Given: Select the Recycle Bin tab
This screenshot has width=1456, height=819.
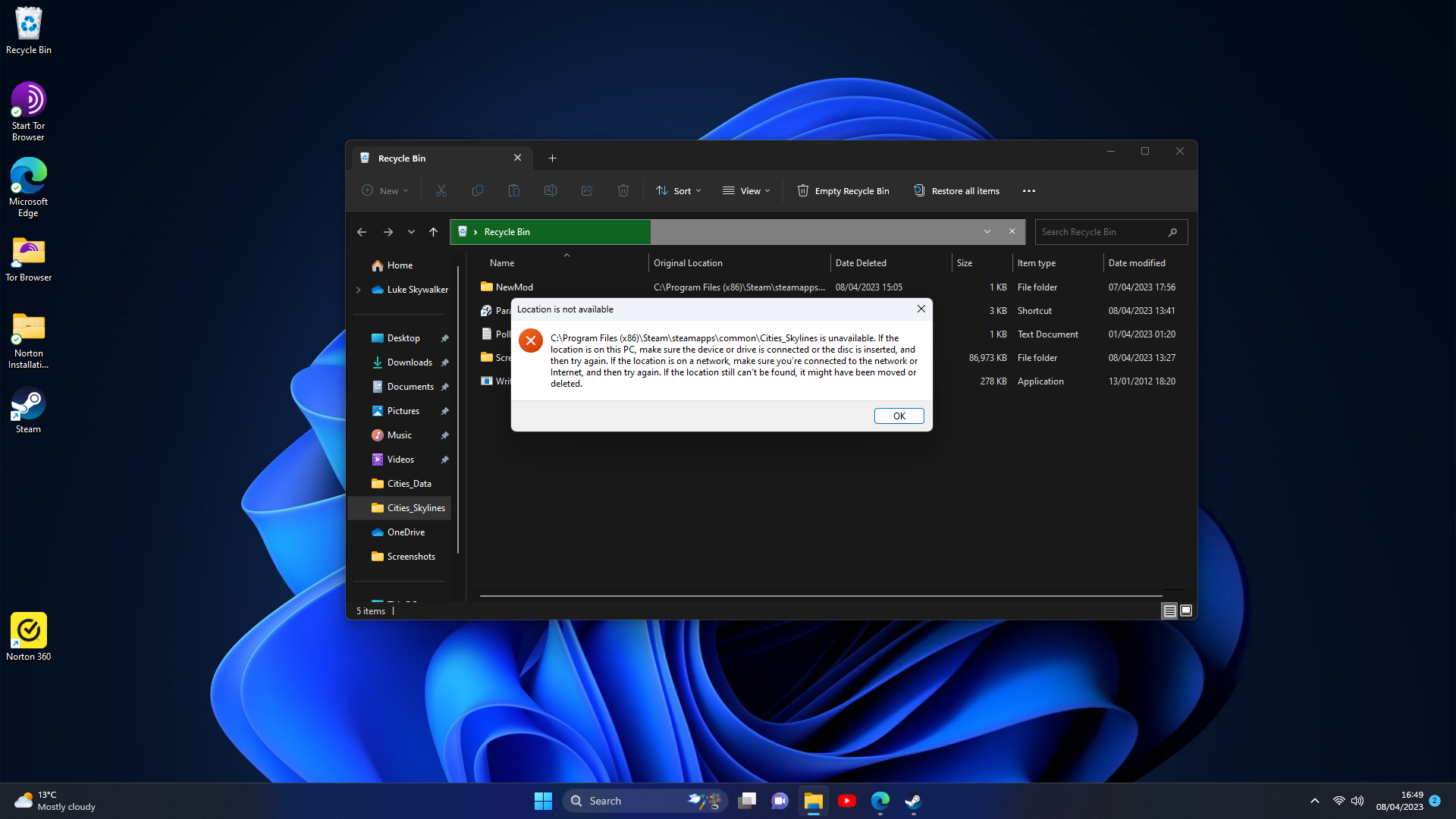Looking at the screenshot, I should (441, 158).
